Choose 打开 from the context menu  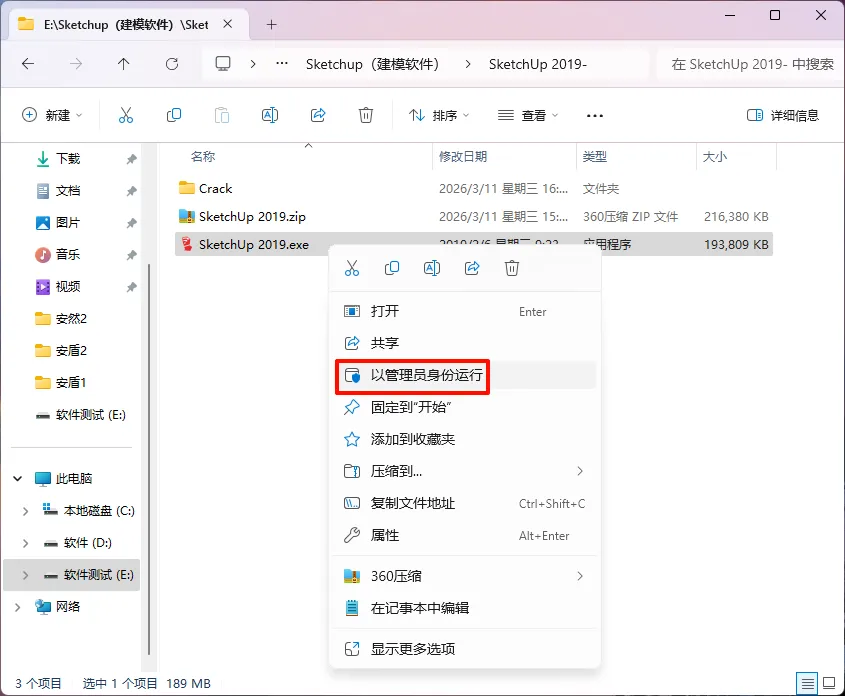(x=465, y=311)
